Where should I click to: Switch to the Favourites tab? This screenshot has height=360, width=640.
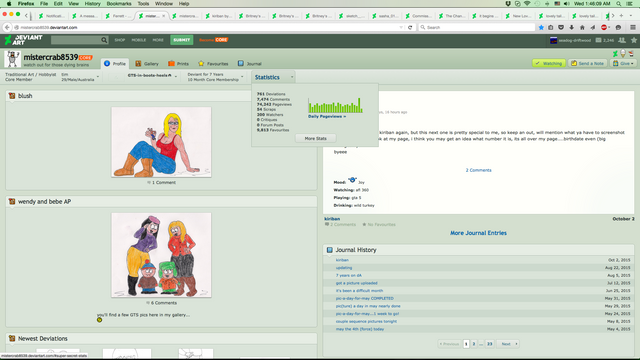coord(213,64)
